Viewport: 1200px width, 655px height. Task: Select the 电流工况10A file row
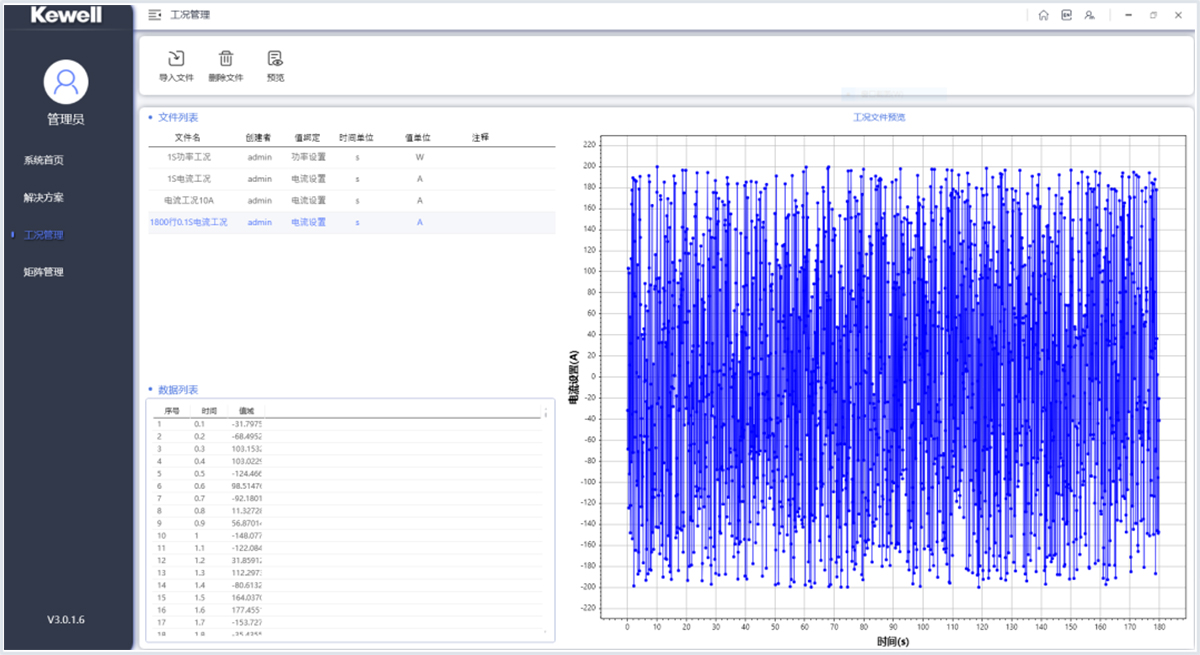click(x=189, y=201)
